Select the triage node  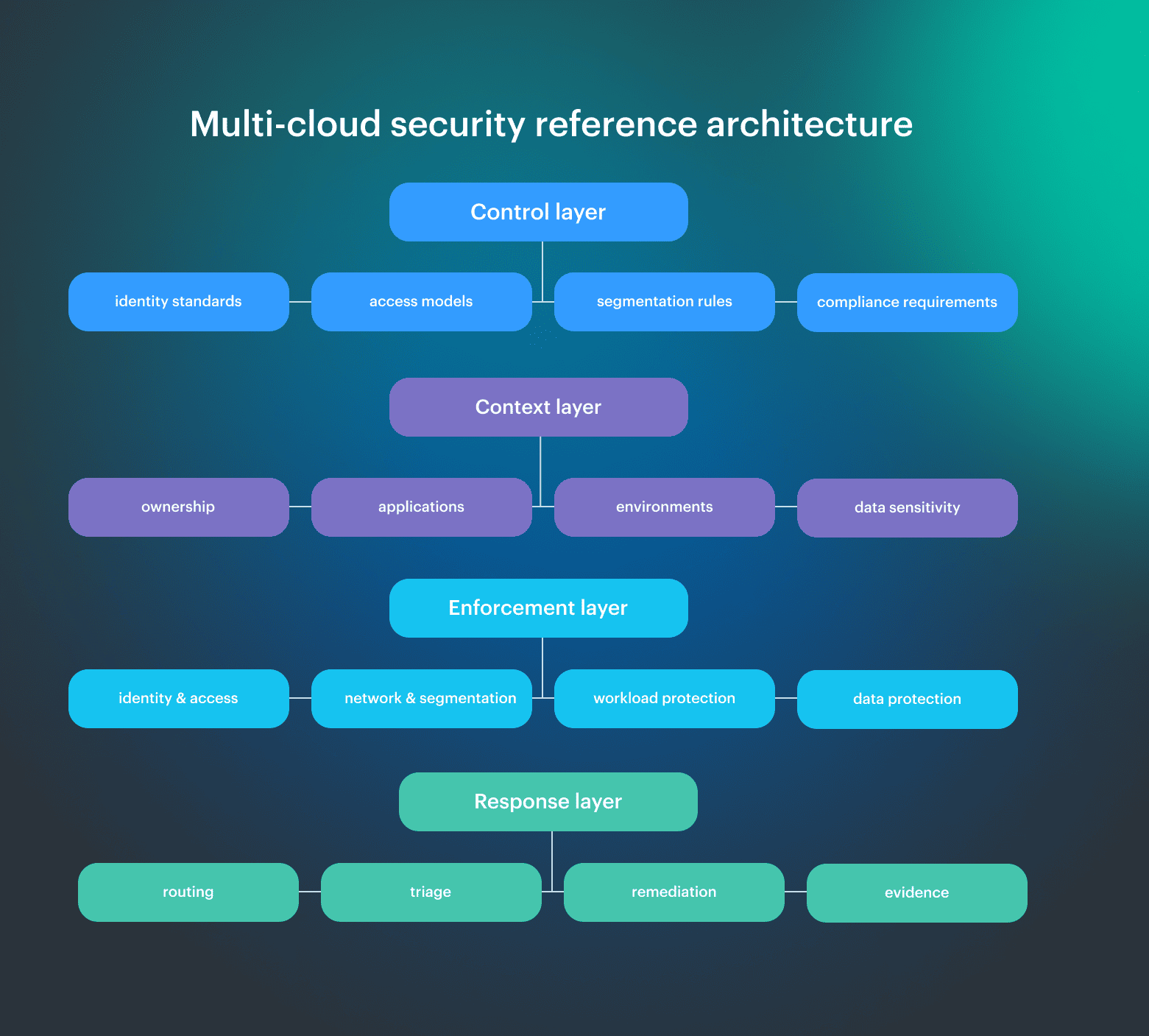431,892
